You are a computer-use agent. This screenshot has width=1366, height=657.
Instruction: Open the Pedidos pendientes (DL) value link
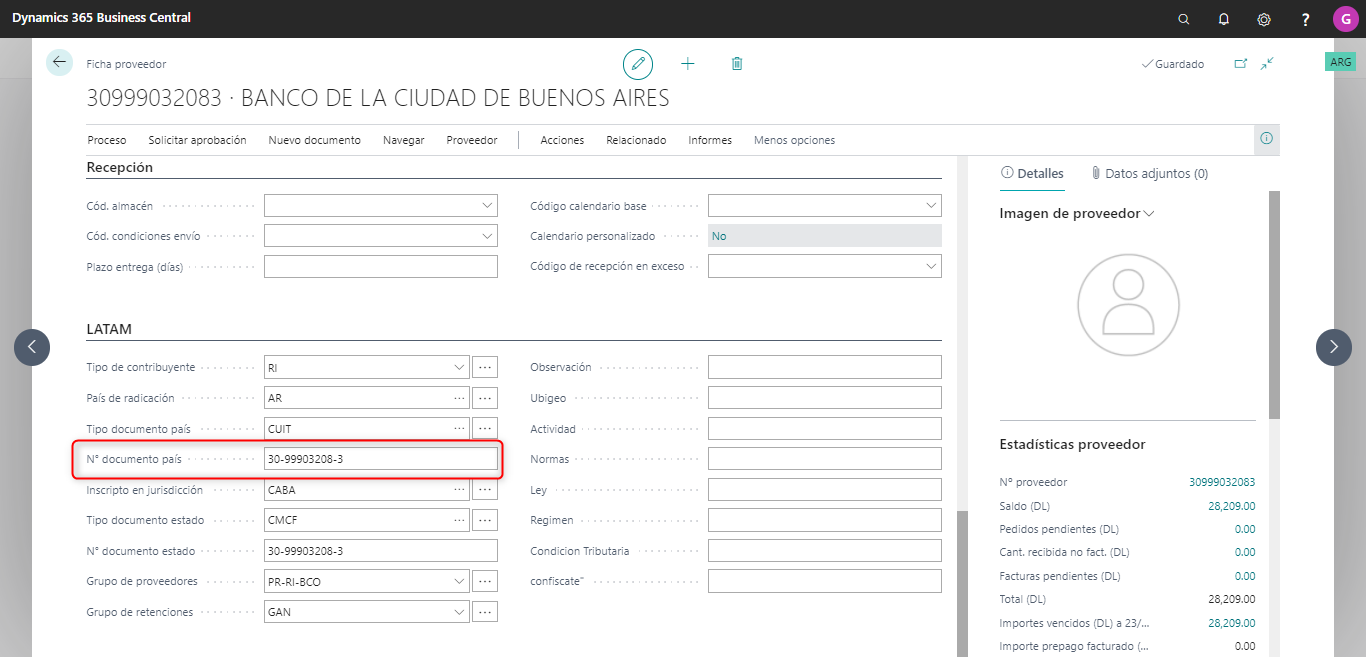pos(1245,529)
